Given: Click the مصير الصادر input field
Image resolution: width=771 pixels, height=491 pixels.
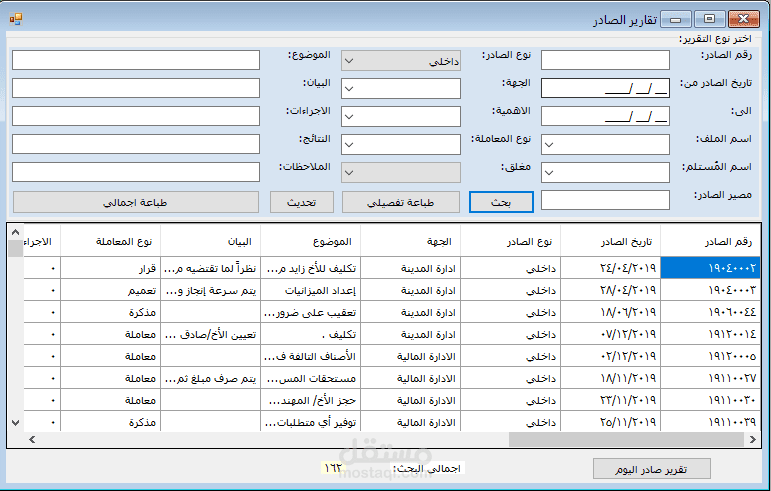Looking at the screenshot, I should point(605,200).
